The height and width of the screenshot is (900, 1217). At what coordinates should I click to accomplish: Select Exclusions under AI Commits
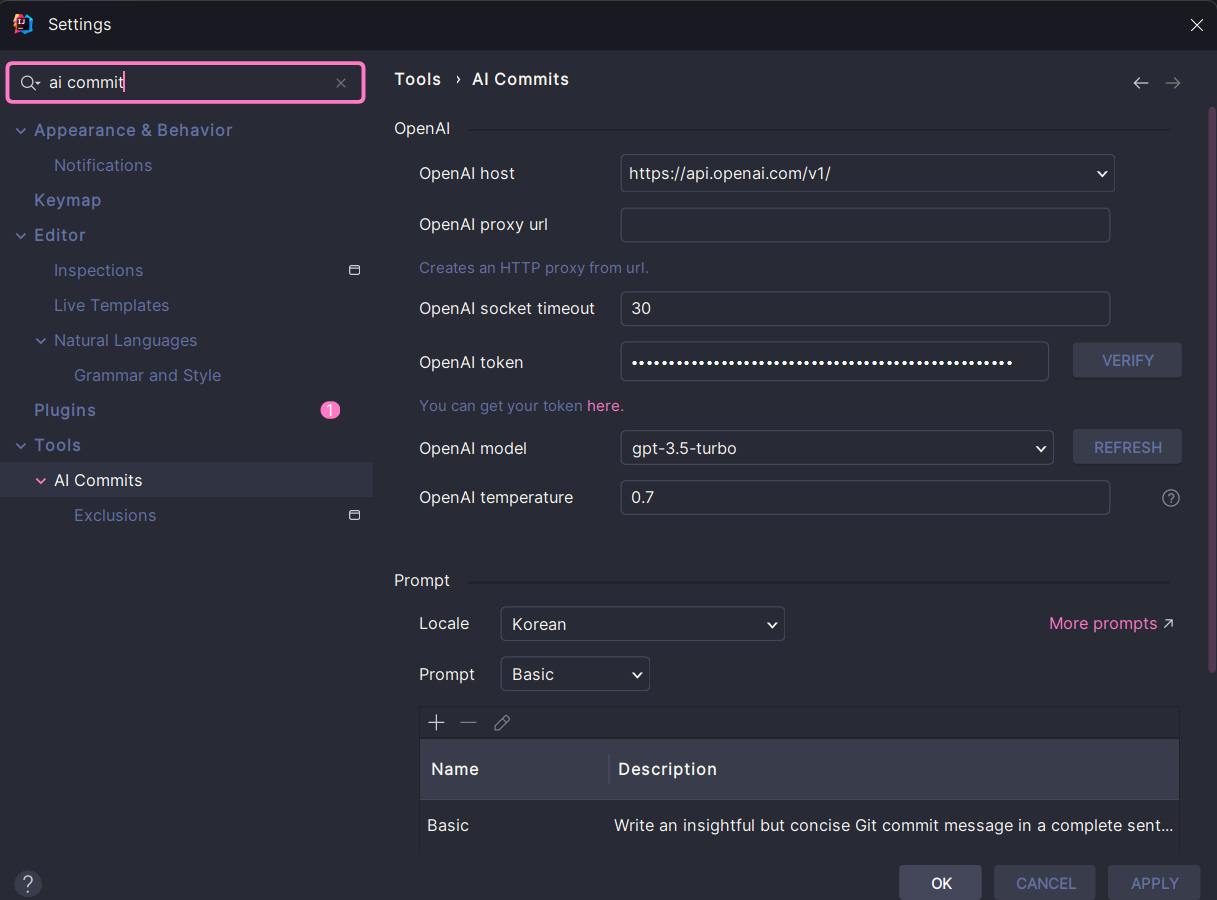pyautogui.click(x=115, y=515)
